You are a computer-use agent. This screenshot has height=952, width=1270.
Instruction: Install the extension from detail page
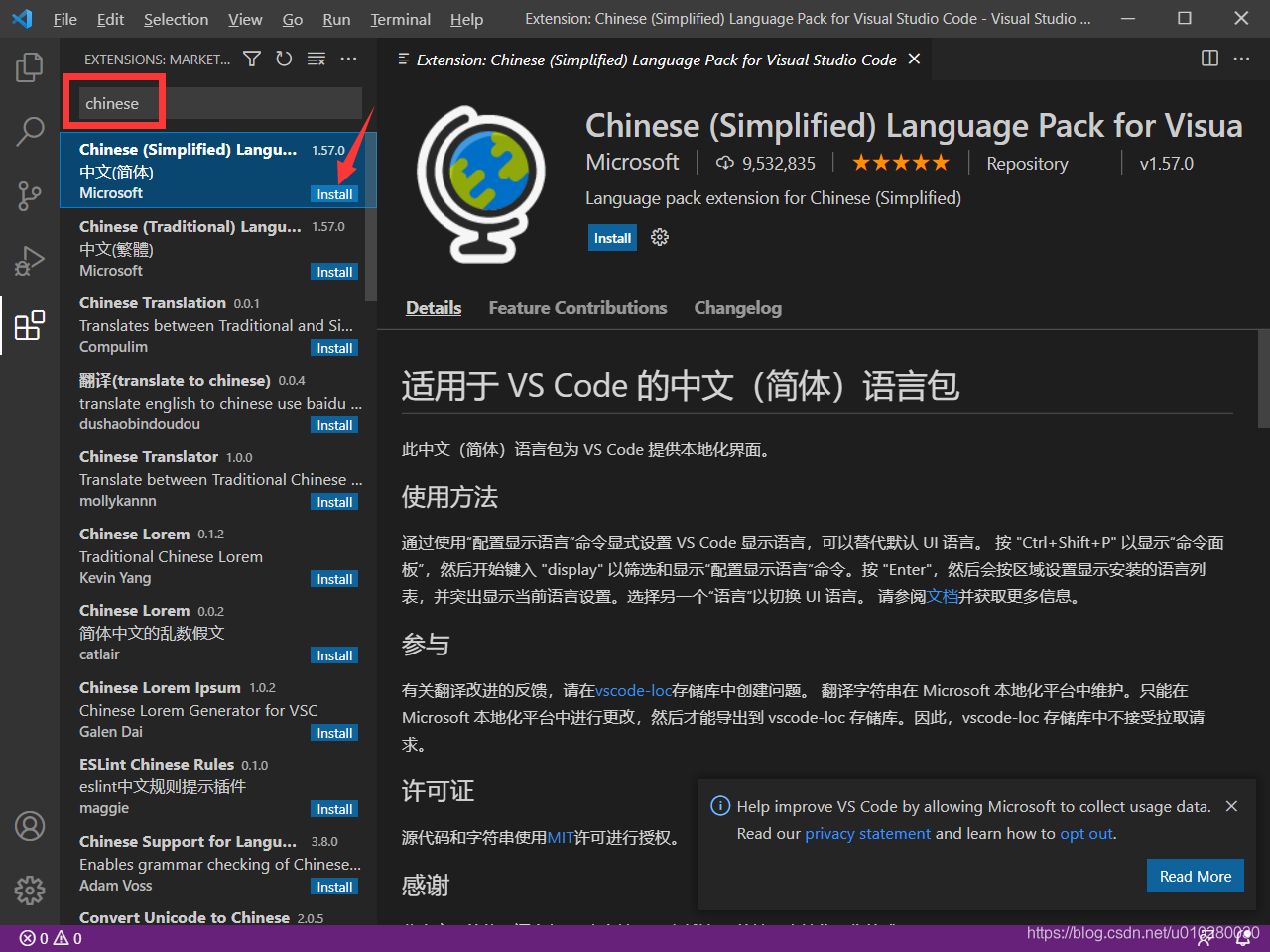point(612,238)
